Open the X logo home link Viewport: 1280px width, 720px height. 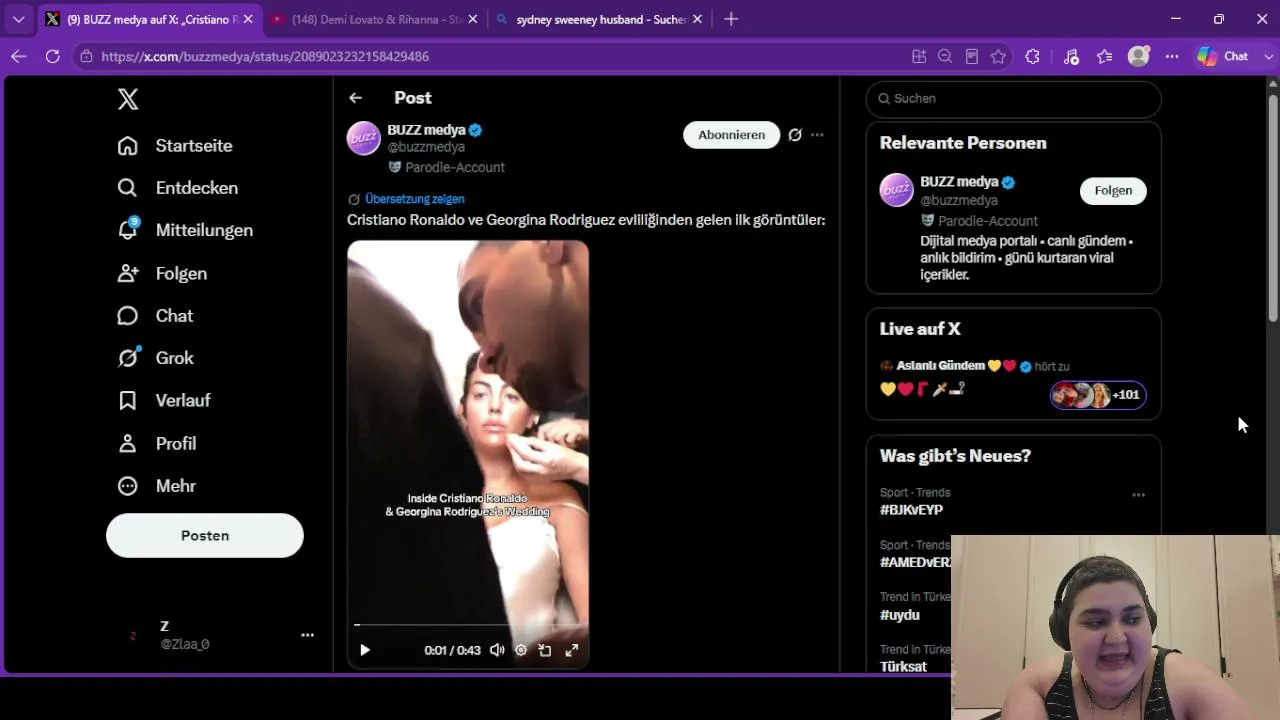click(128, 99)
